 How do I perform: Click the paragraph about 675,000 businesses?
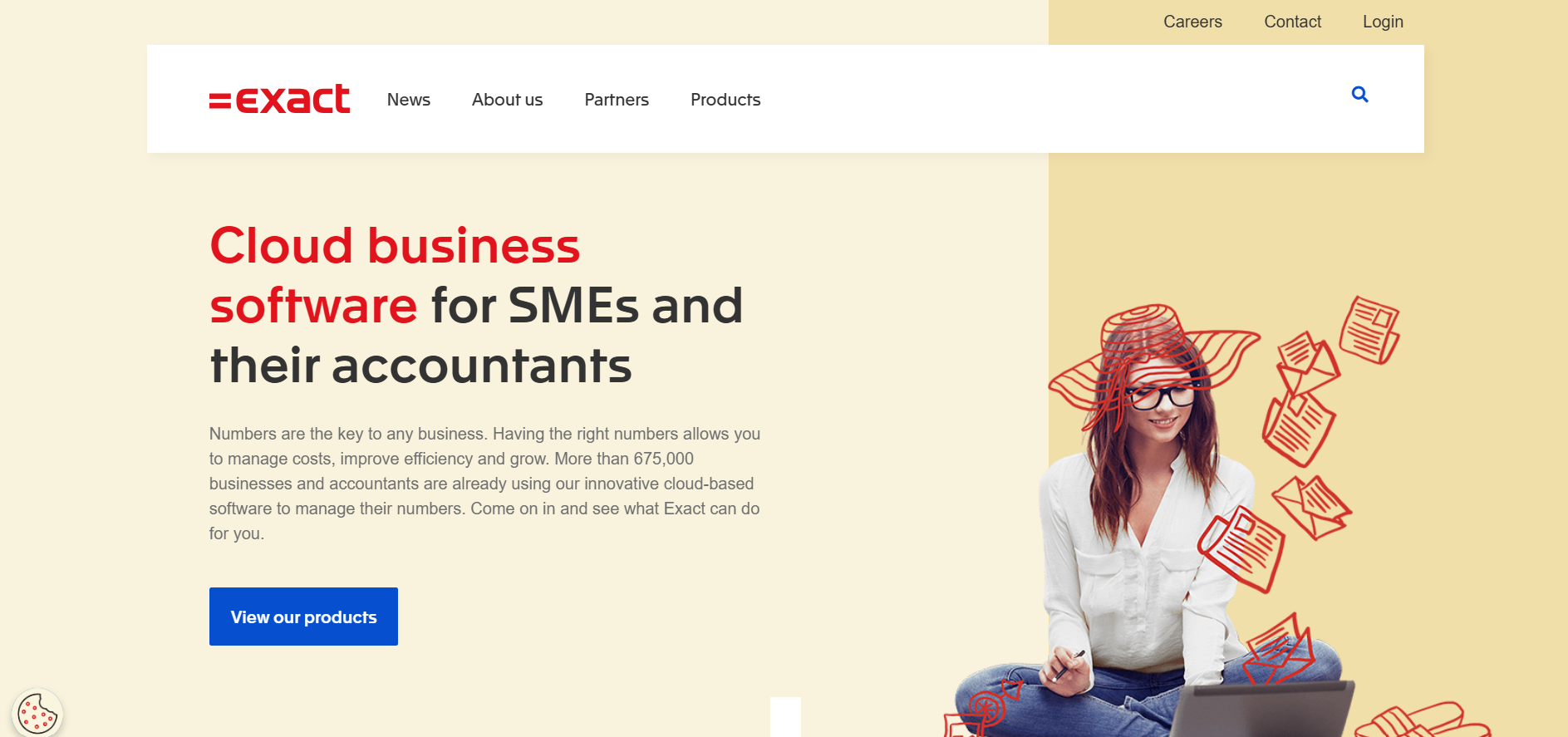click(484, 484)
